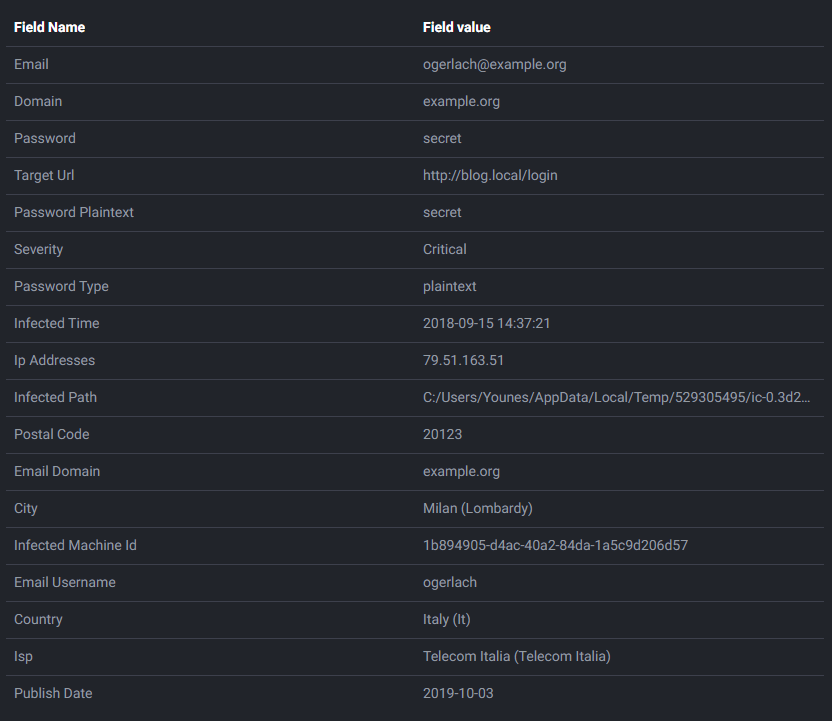This screenshot has height=721, width=832.
Task: Click the Password value secret
Action: click(x=442, y=138)
